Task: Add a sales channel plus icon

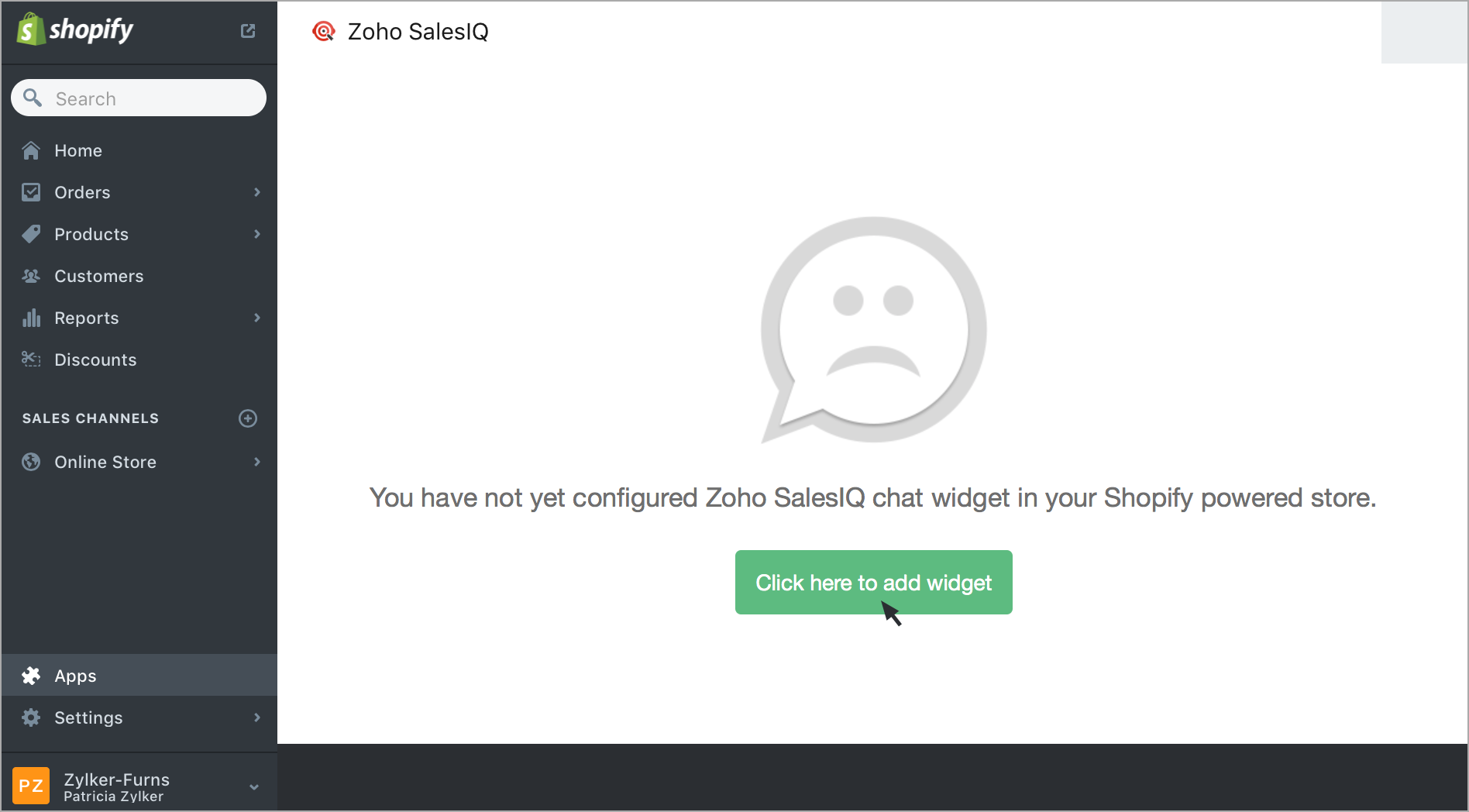Action: (248, 418)
